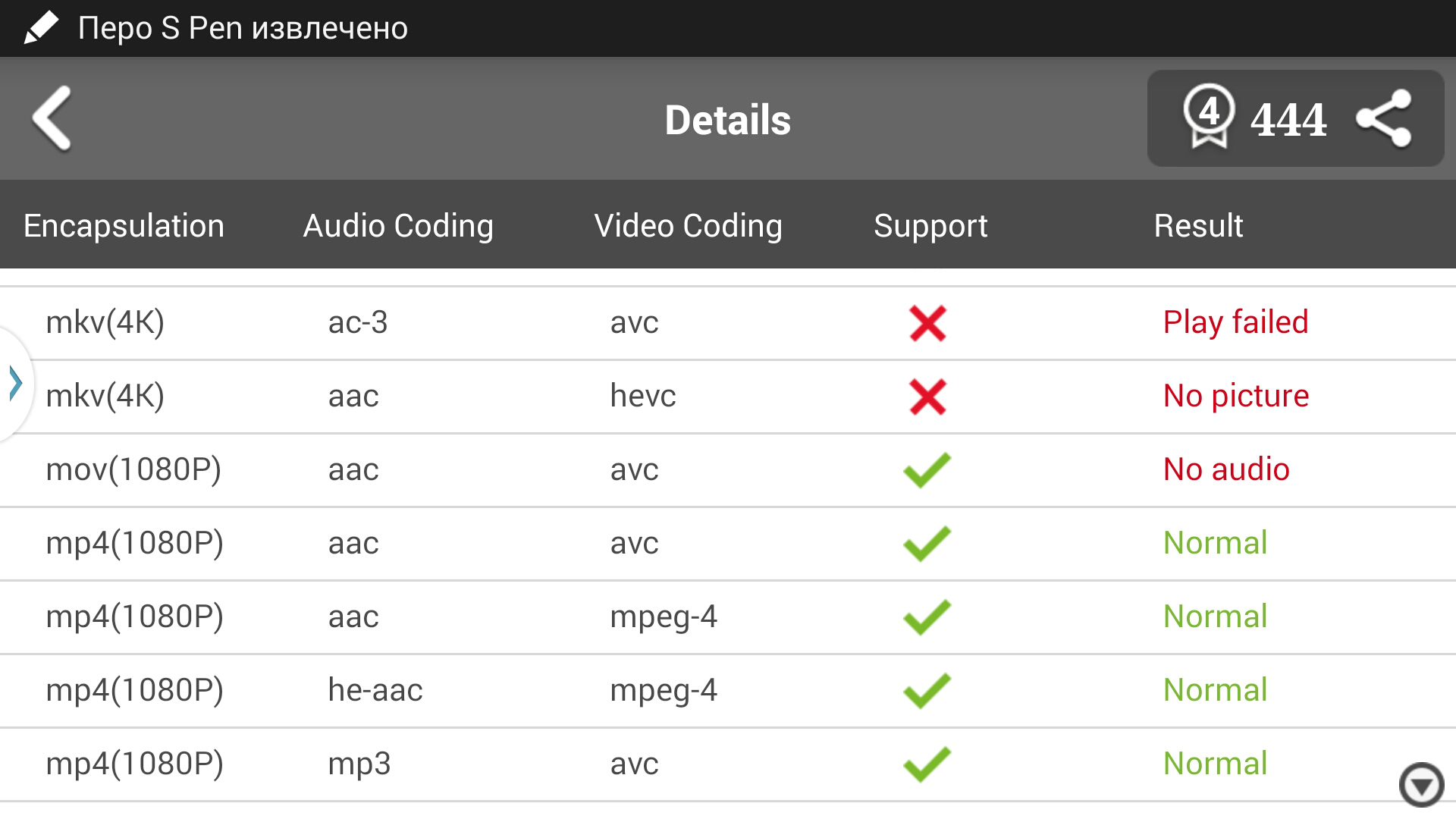Tap the rank badge medal icon

pyautogui.click(x=1209, y=117)
